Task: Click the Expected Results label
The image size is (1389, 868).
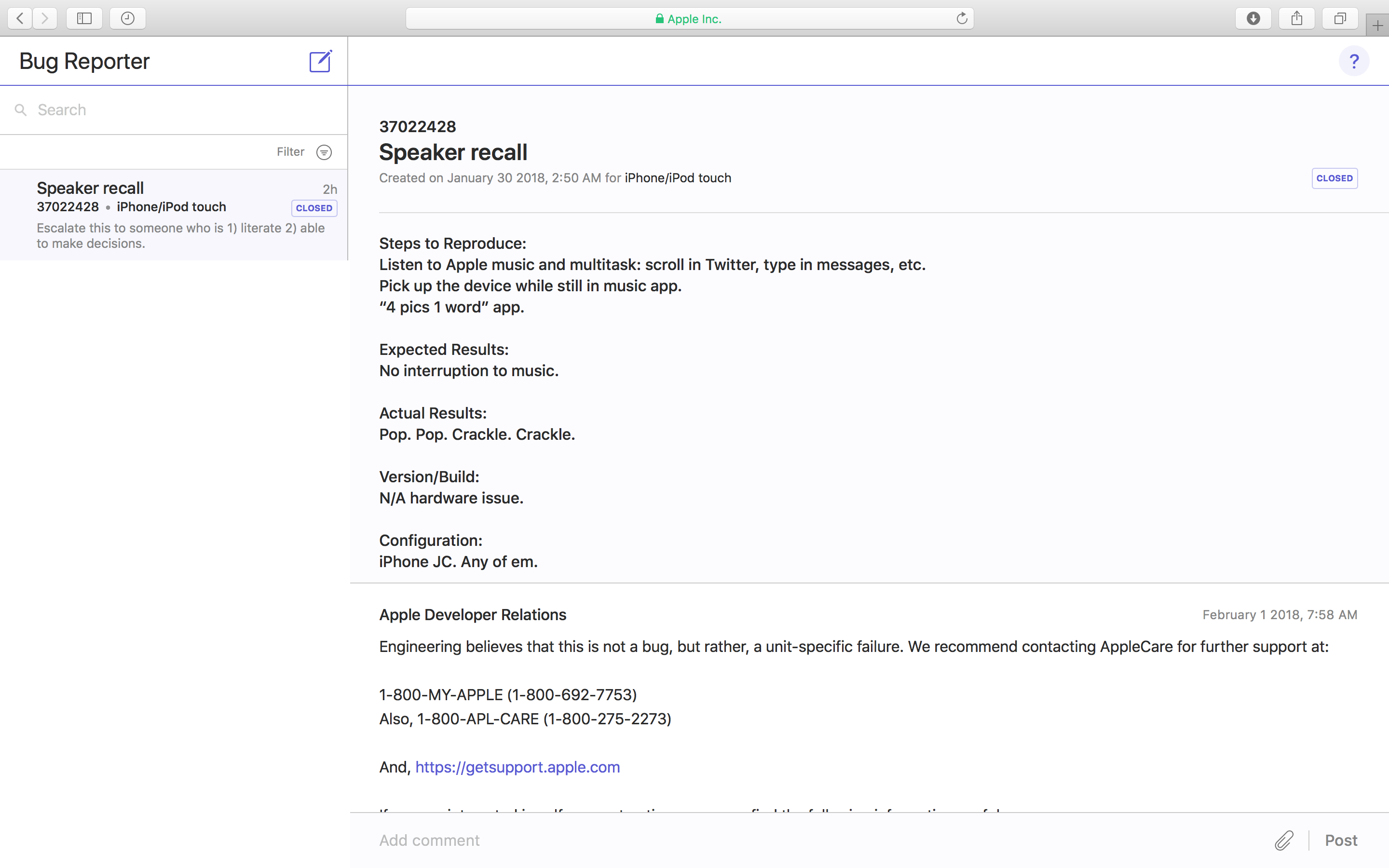Action: click(444, 350)
